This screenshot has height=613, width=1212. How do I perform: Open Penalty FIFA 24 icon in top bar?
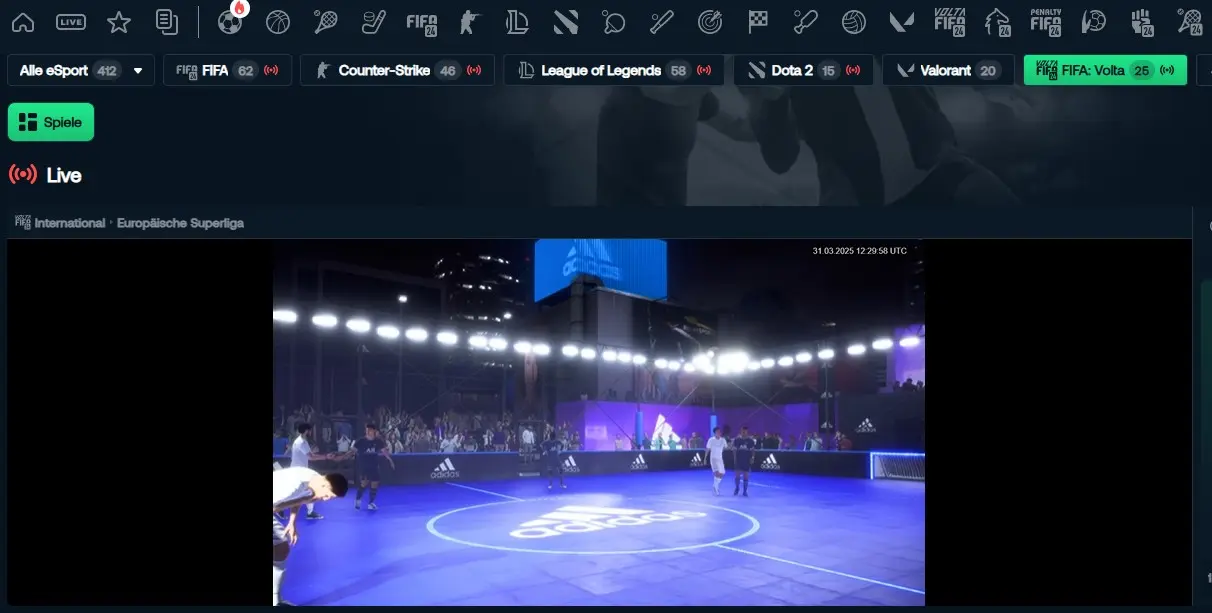pyautogui.click(x=1046, y=21)
